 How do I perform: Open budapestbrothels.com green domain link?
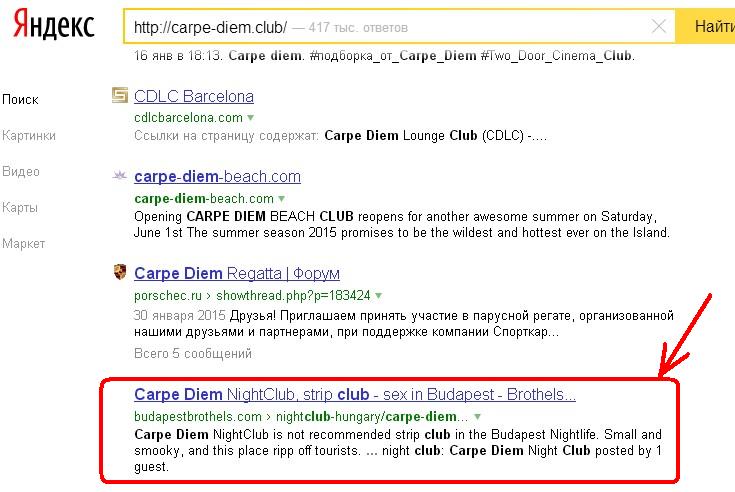(x=198, y=417)
